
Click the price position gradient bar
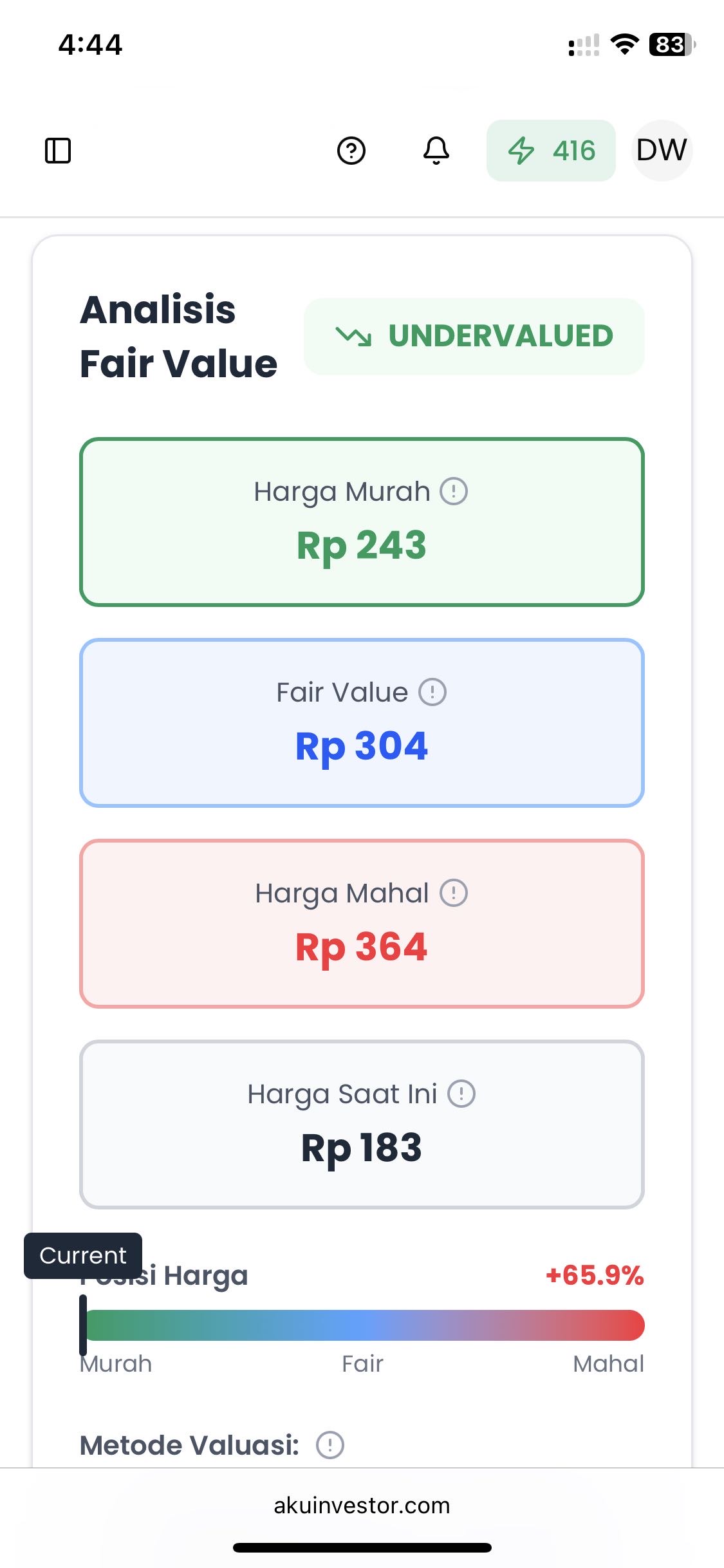pyautogui.click(x=364, y=1325)
